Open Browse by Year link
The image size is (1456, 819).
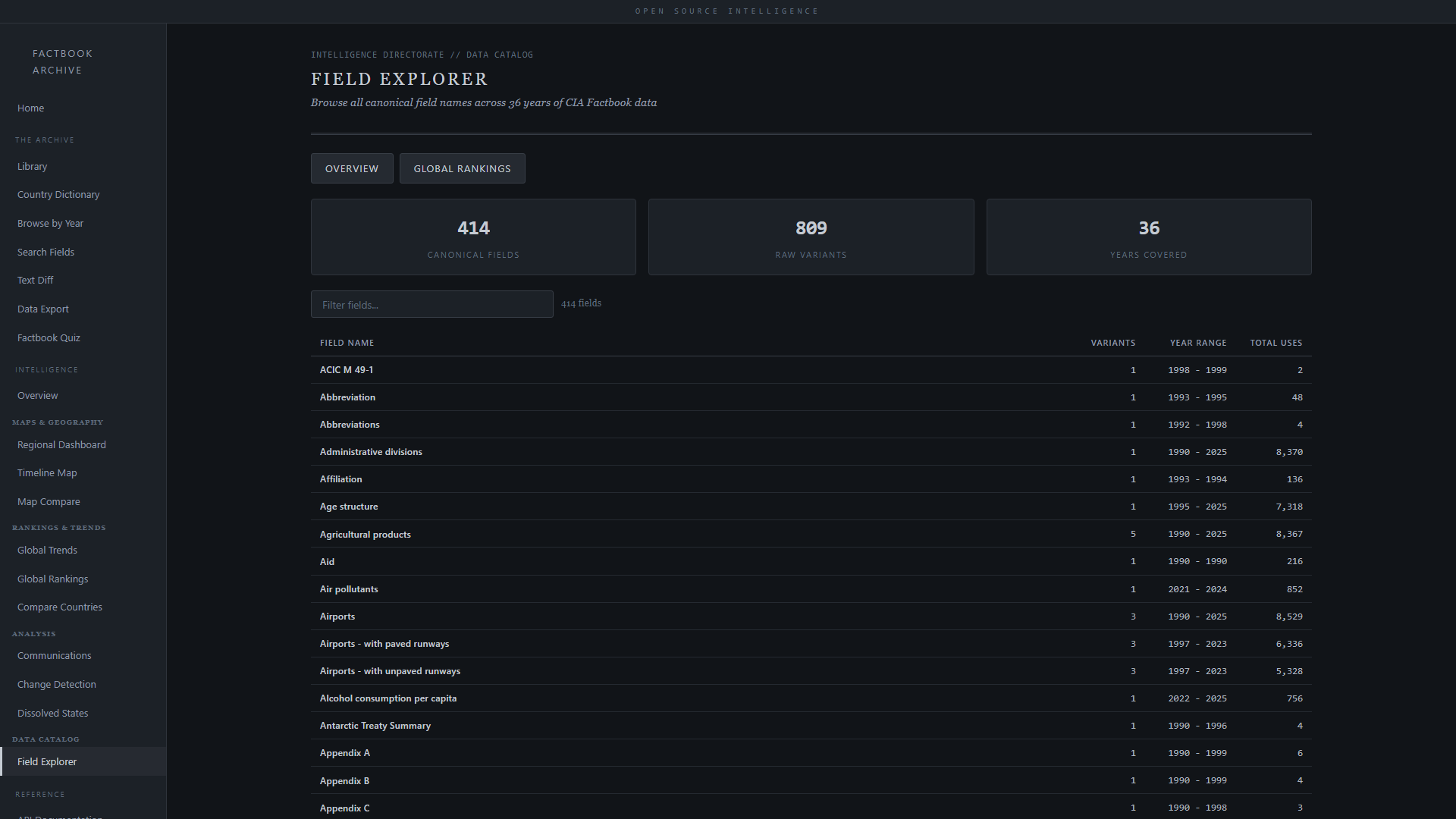pyautogui.click(x=50, y=223)
